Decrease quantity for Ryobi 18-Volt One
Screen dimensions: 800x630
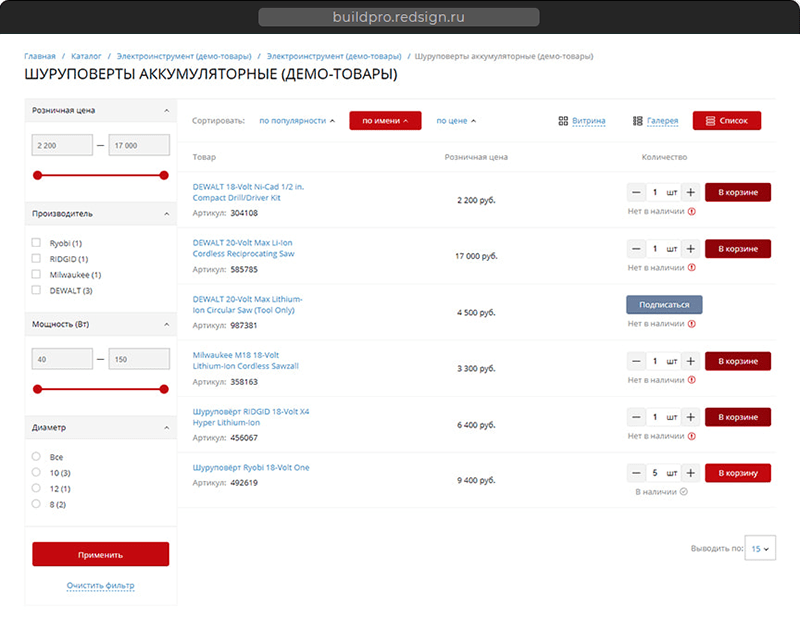[x=636, y=473]
